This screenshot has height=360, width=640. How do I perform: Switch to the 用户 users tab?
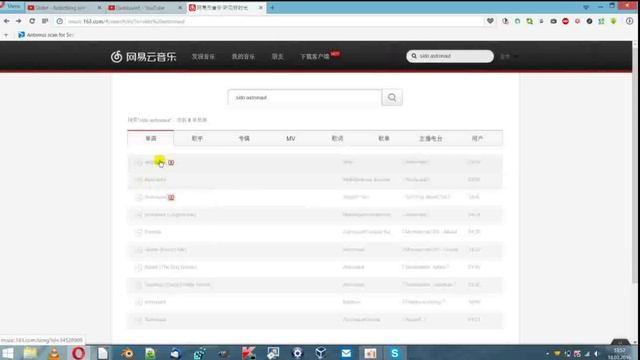click(478, 138)
